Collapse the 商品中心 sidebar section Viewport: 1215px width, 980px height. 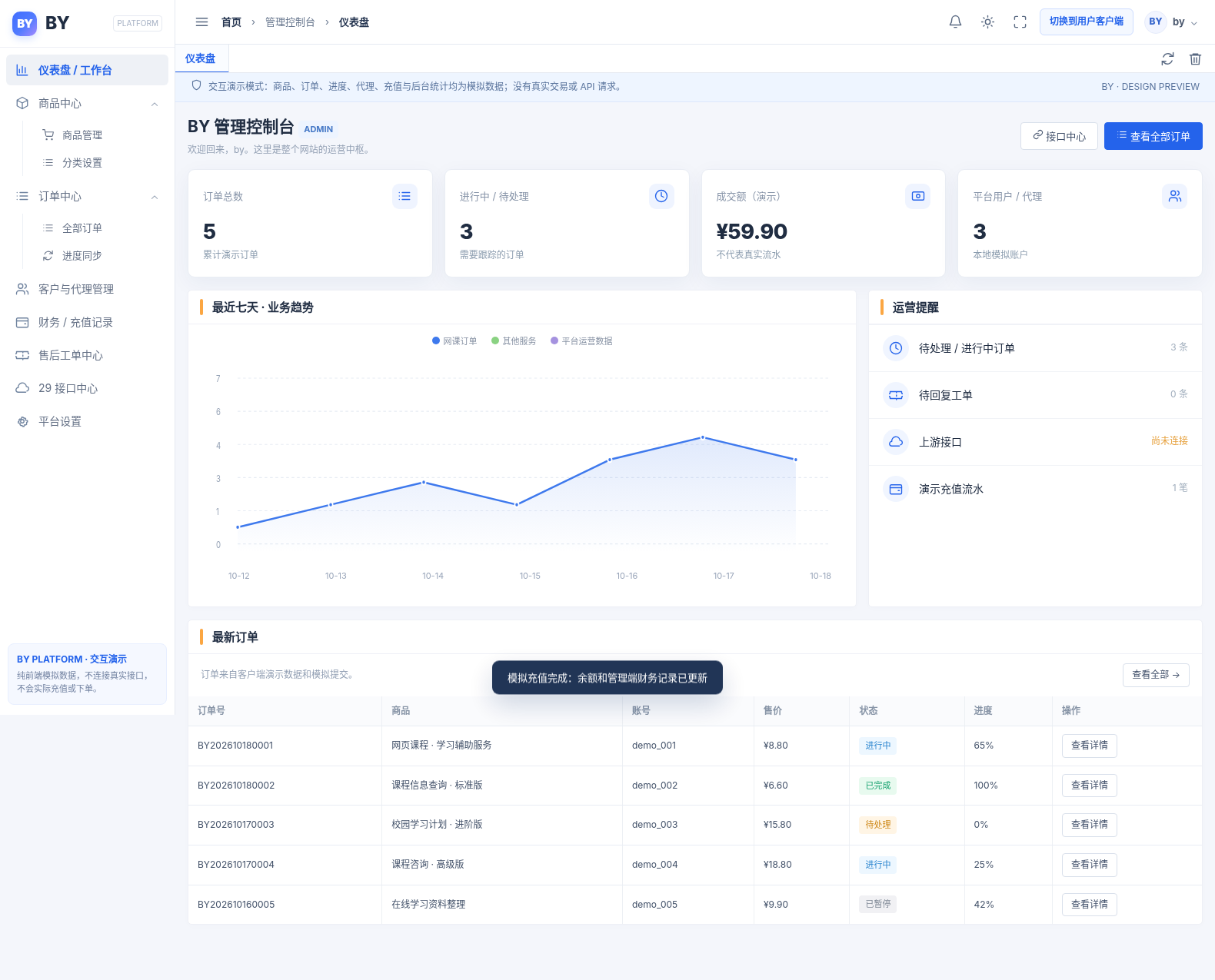155,104
